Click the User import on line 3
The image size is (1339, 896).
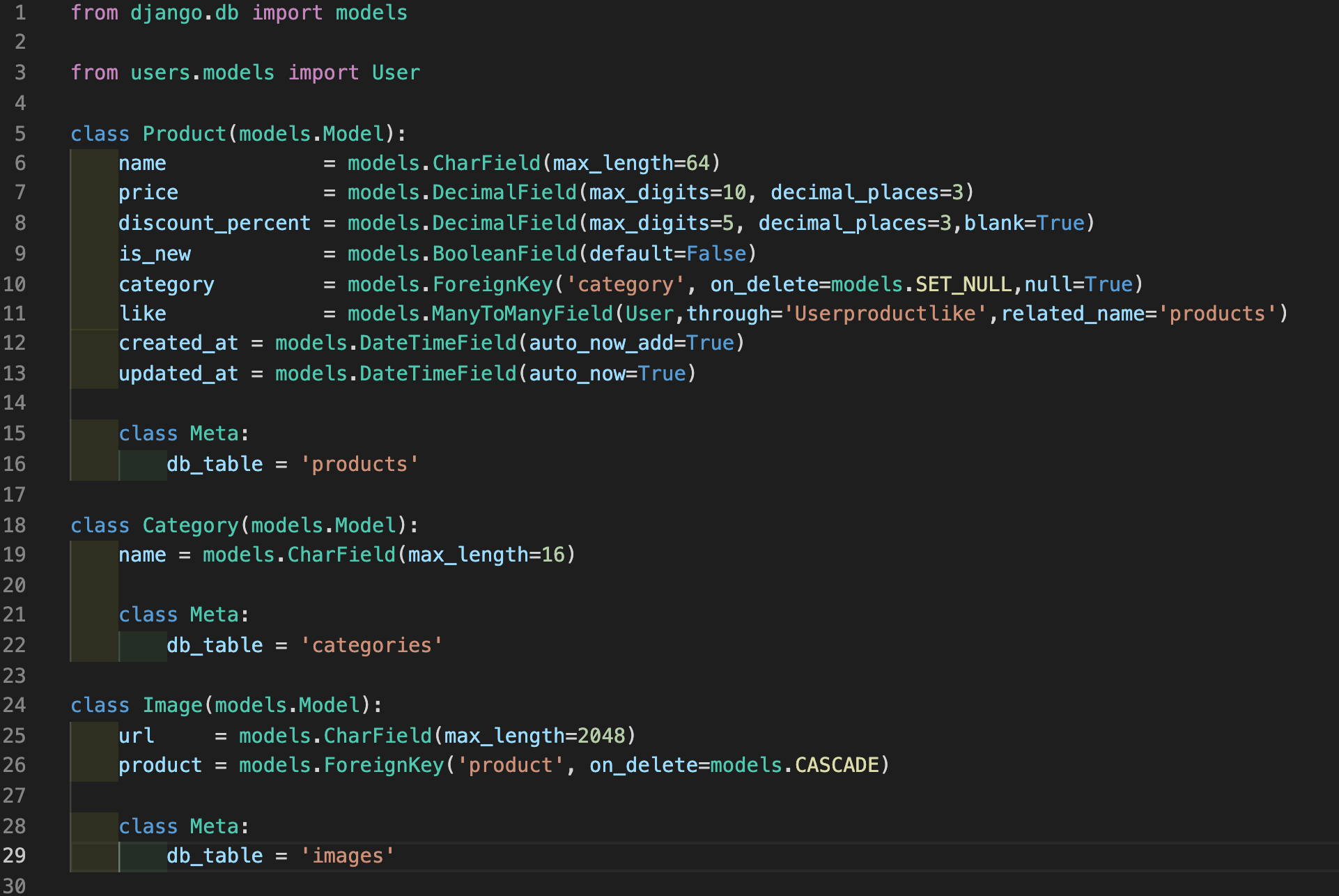click(396, 73)
